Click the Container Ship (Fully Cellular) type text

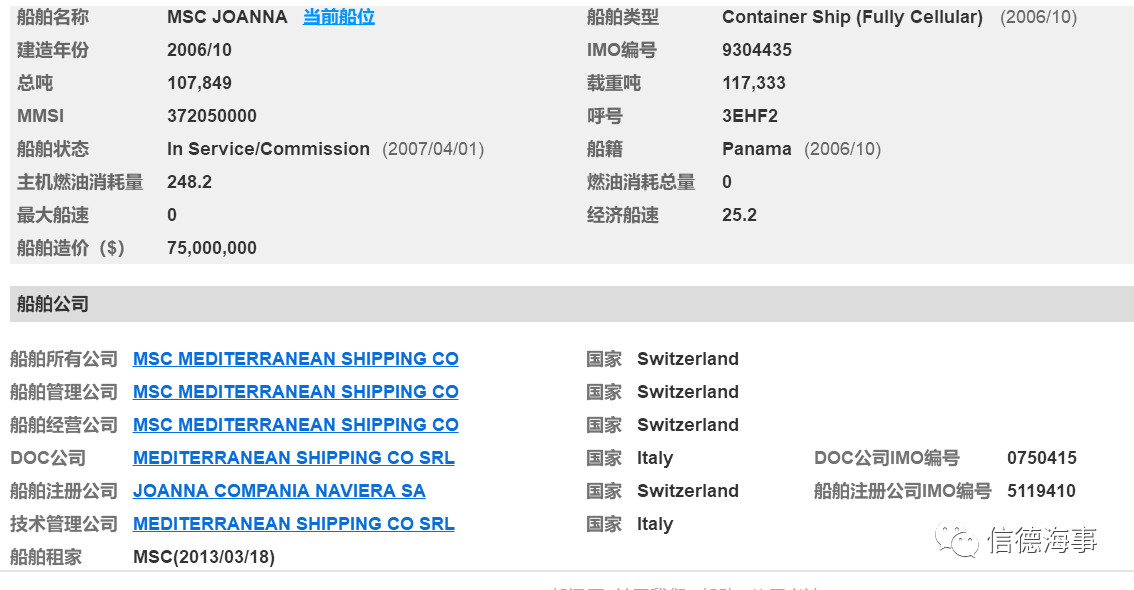click(x=852, y=17)
